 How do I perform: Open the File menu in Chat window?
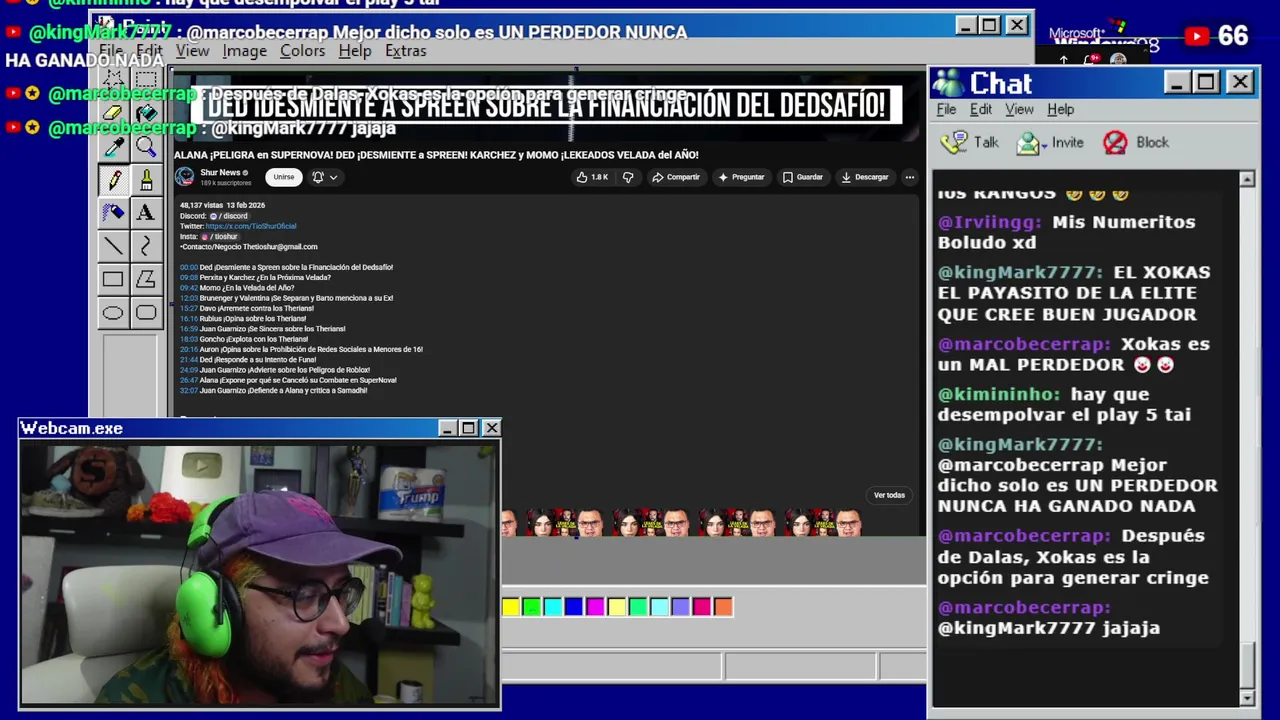pos(946,109)
